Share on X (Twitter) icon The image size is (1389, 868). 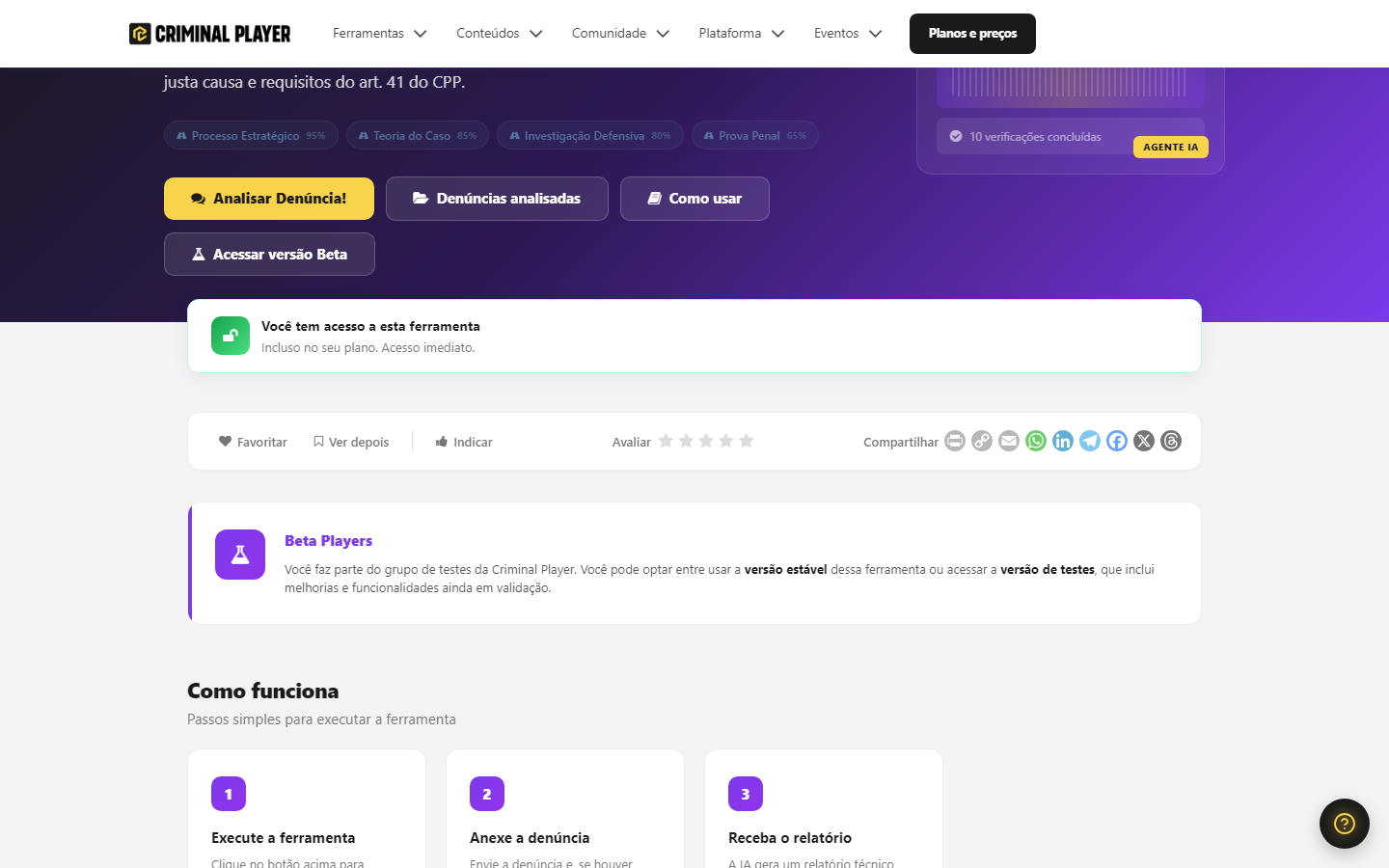tap(1144, 441)
